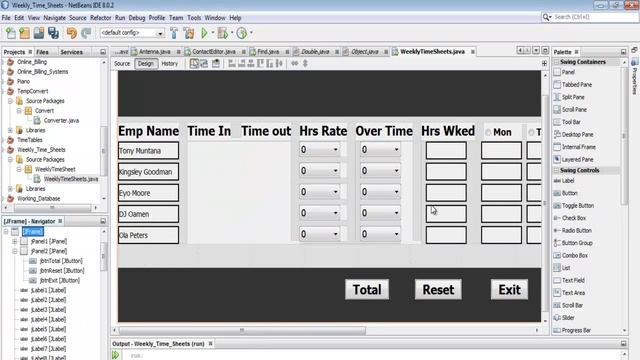
Task: Select the Split Pane palette item
Action: [x=569, y=97]
